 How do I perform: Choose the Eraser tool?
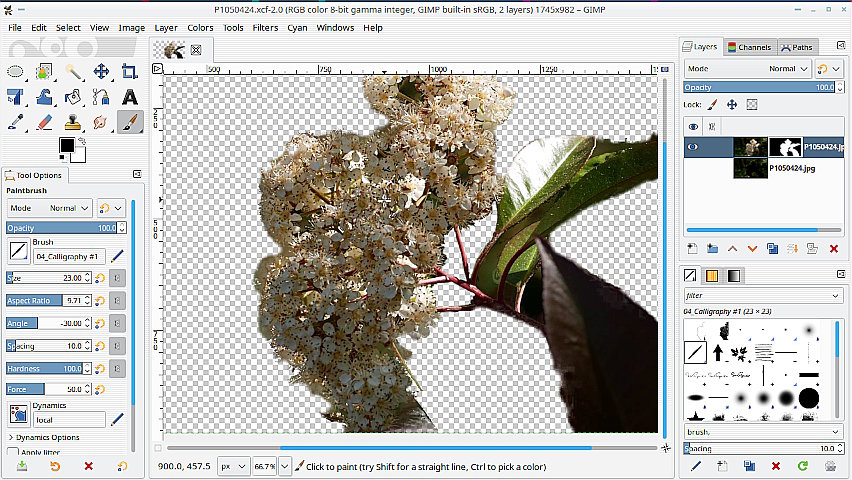[x=44, y=122]
